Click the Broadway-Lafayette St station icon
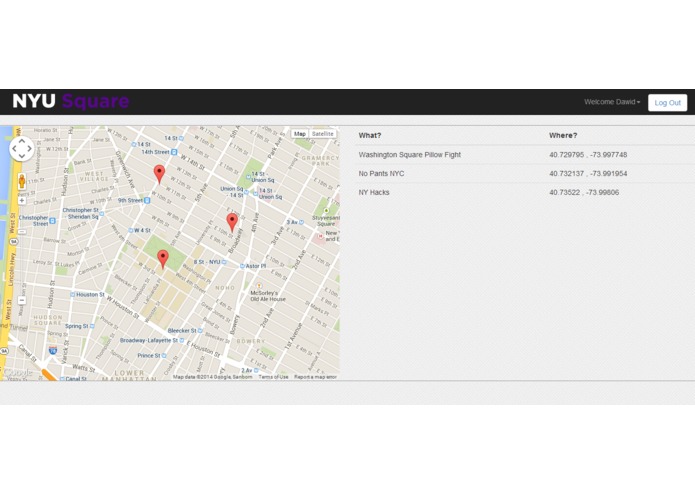695x494 pixels. 182,340
